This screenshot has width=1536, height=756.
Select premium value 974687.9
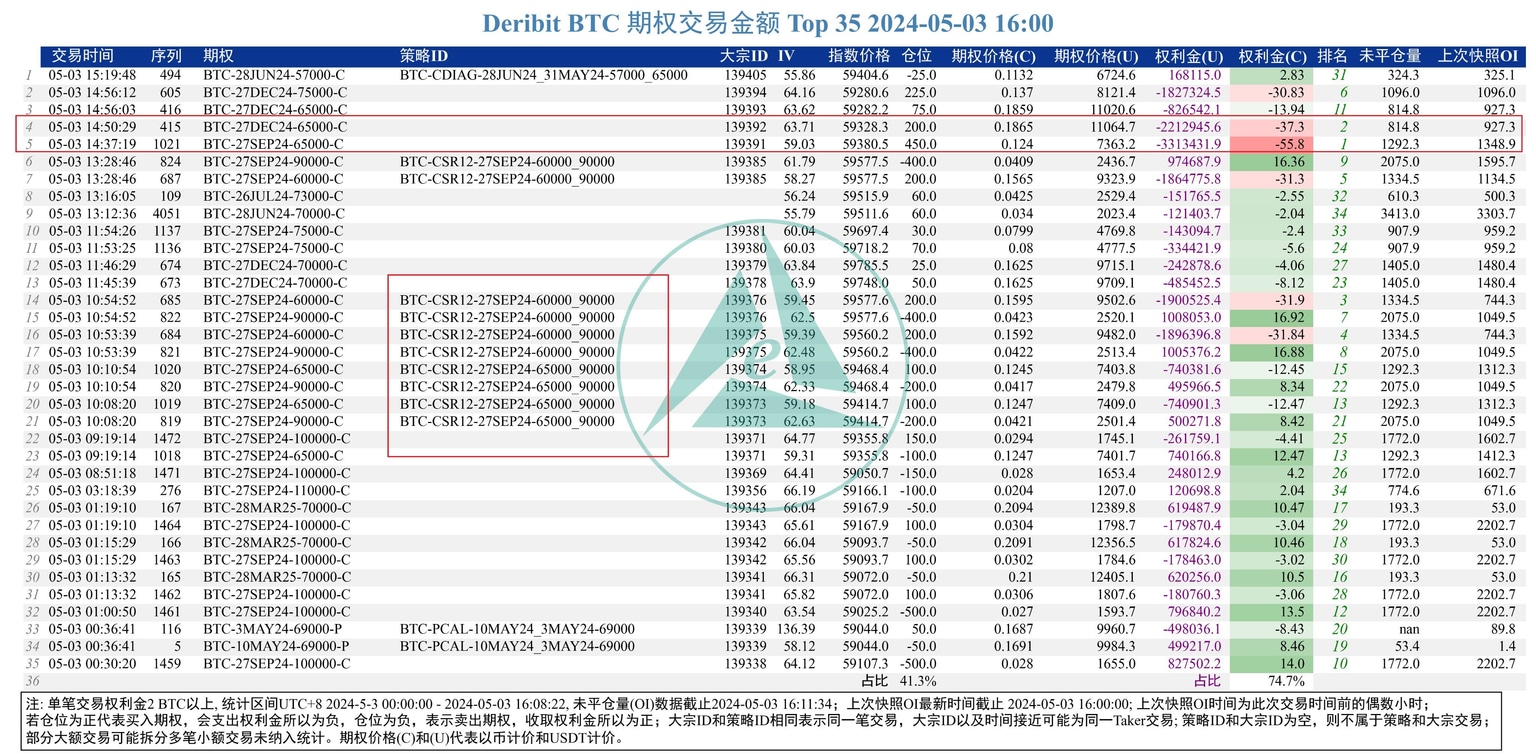tap(1194, 161)
